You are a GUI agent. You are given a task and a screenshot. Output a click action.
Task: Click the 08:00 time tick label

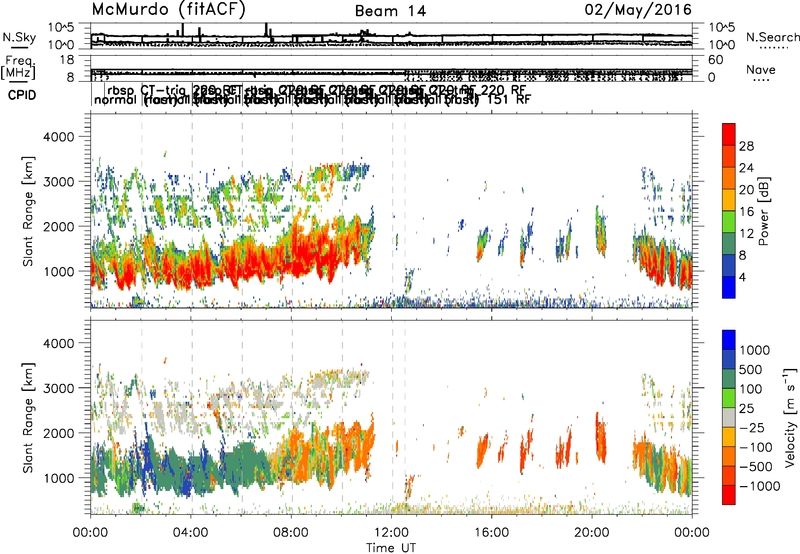tap(291, 533)
